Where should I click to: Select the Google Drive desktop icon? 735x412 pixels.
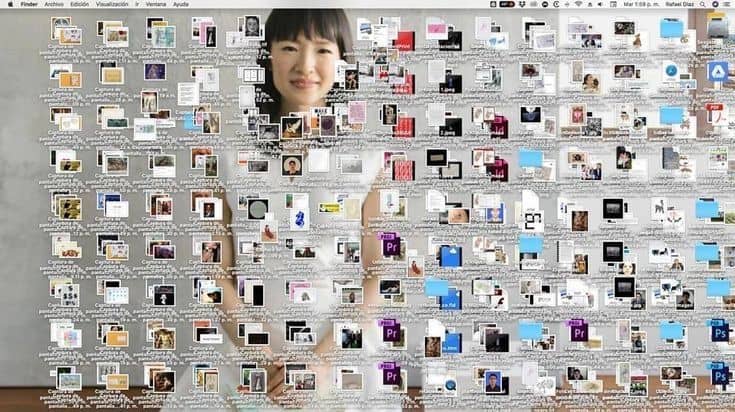pyautogui.click(x=718, y=72)
